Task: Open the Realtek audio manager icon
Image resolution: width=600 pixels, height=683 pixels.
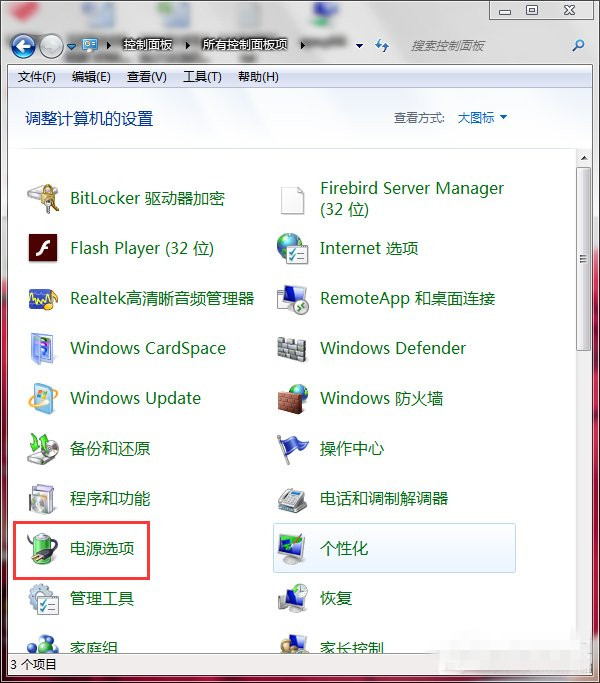Action: (x=43, y=299)
